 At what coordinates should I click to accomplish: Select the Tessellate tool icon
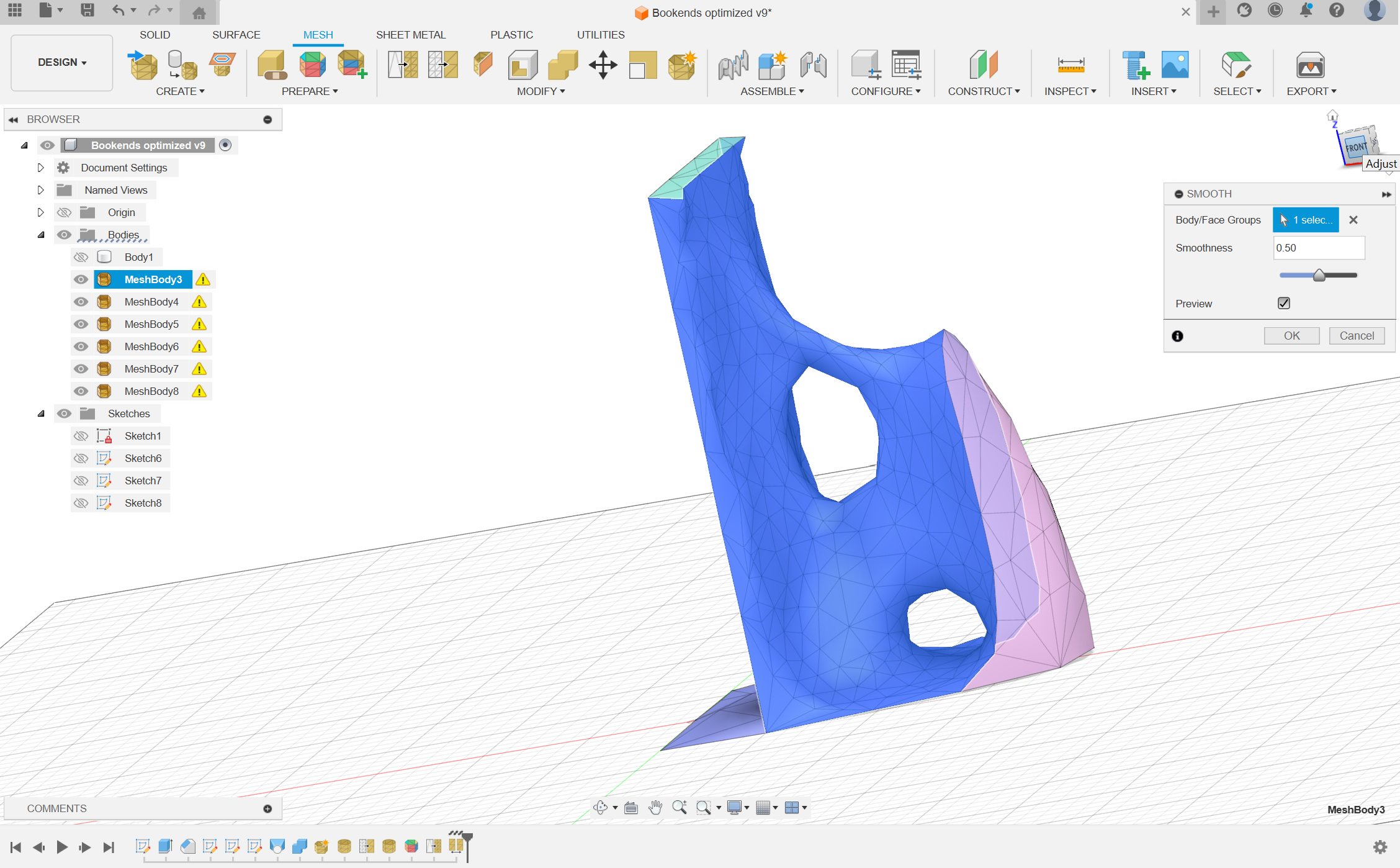pos(182,65)
